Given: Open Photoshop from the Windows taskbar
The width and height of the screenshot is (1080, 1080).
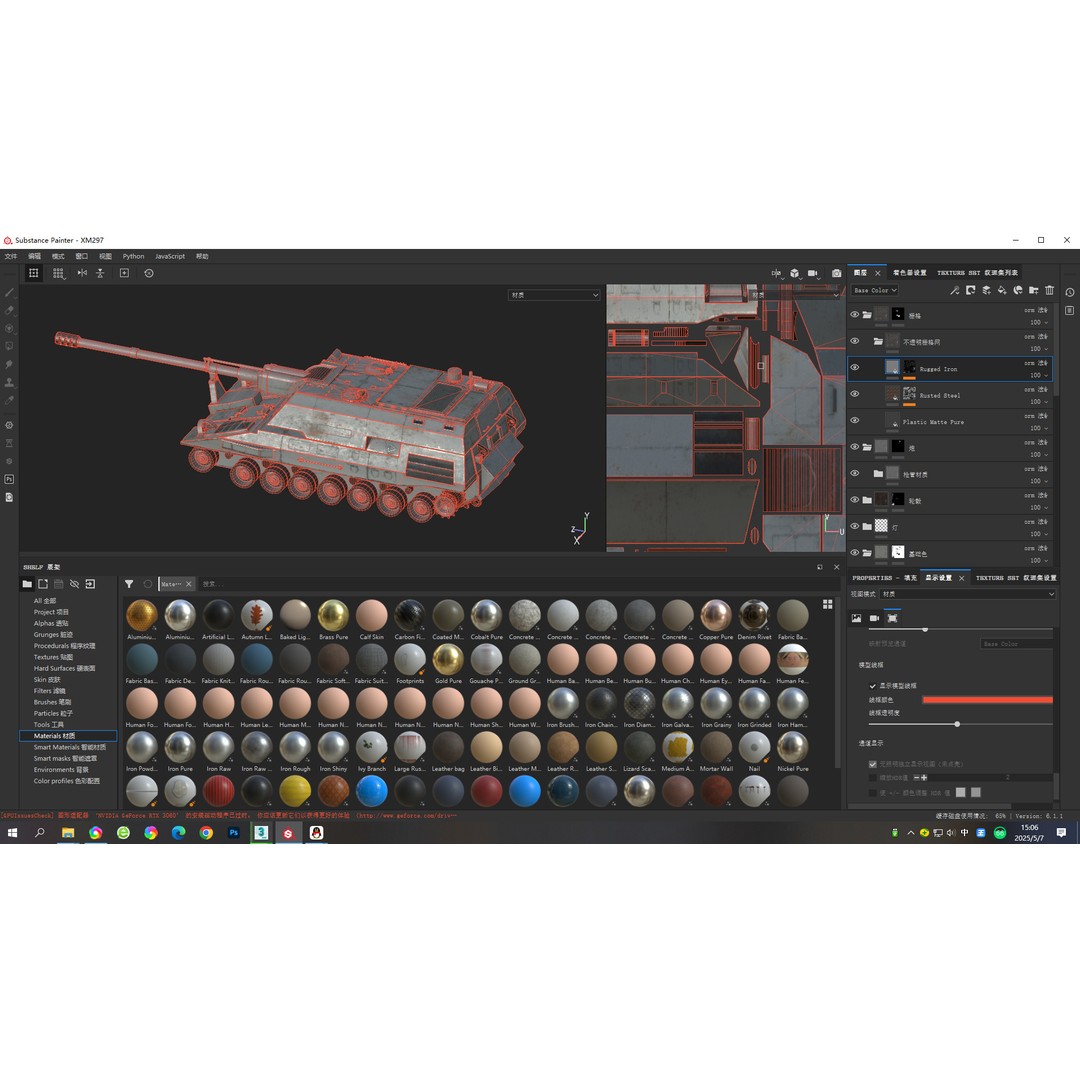Looking at the screenshot, I should [233, 833].
